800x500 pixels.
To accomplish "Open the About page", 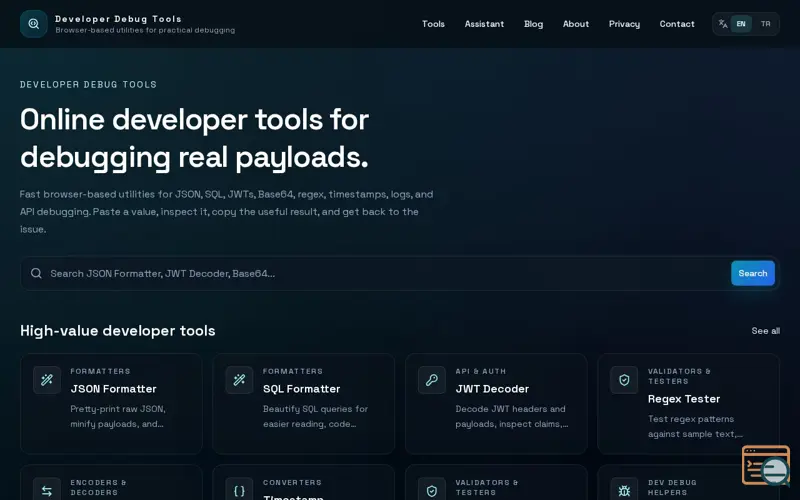I will click(576, 24).
